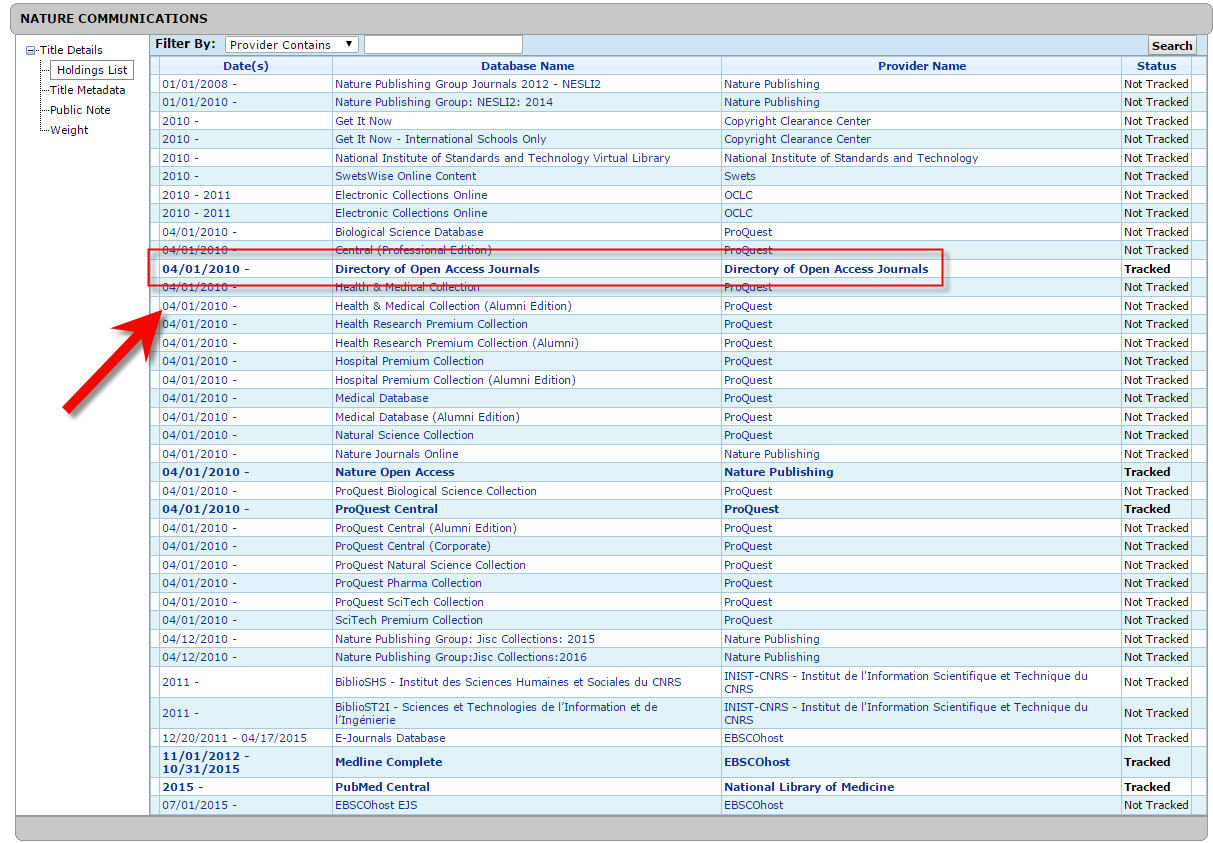Open Medline Complete database link
The width and height of the screenshot is (1213, 843).
point(388,762)
